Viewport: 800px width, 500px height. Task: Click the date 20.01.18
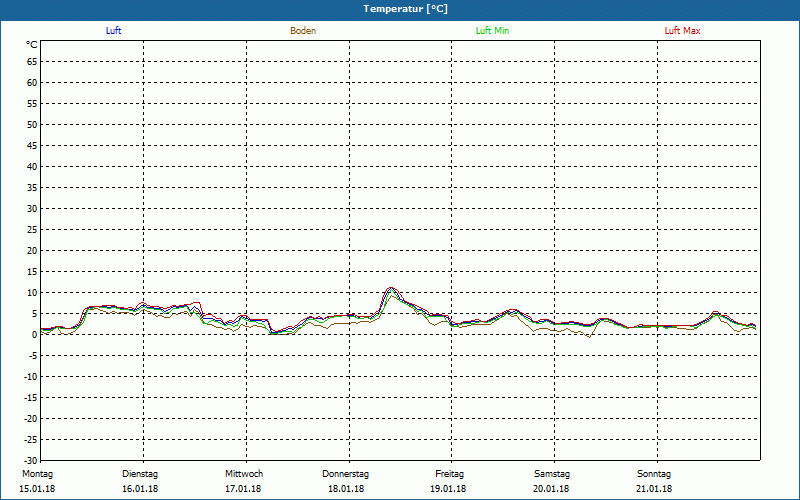[x=551, y=489]
